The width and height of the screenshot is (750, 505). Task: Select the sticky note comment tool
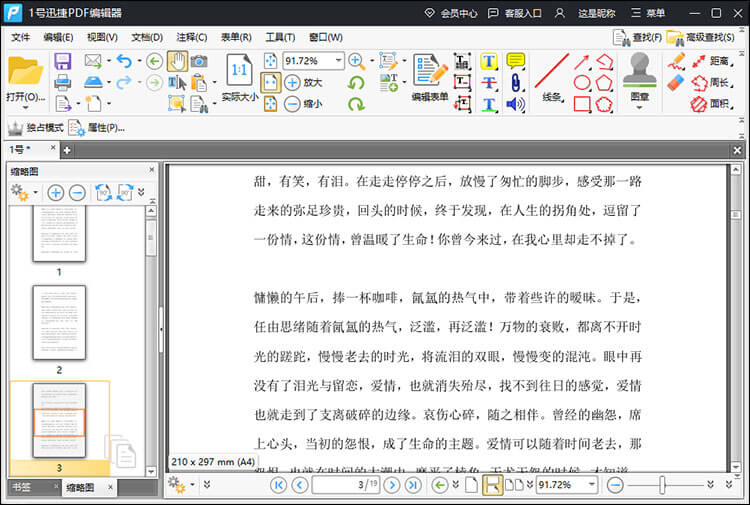tap(515, 61)
